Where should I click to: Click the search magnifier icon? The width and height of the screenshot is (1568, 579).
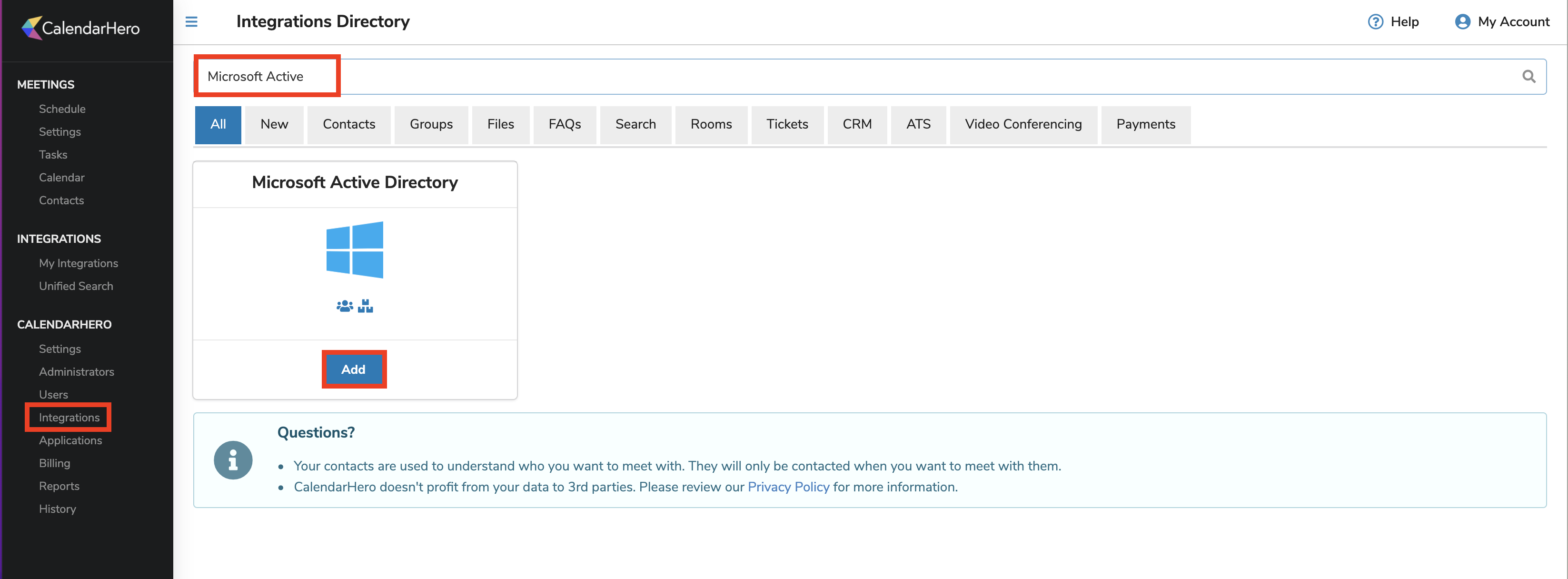(1528, 77)
